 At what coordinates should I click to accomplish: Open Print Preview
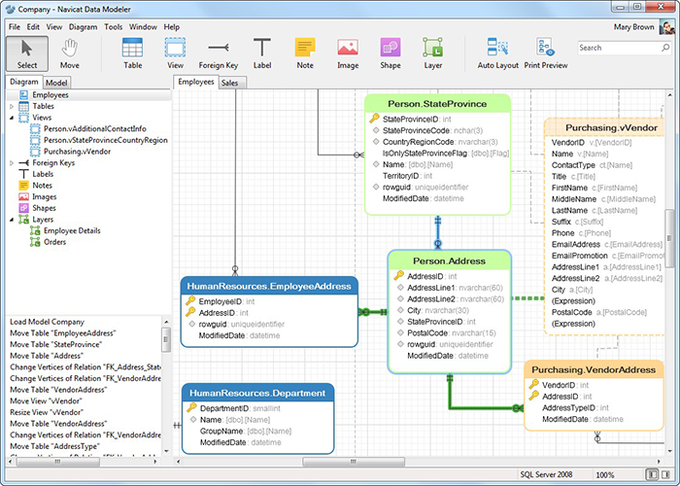546,53
